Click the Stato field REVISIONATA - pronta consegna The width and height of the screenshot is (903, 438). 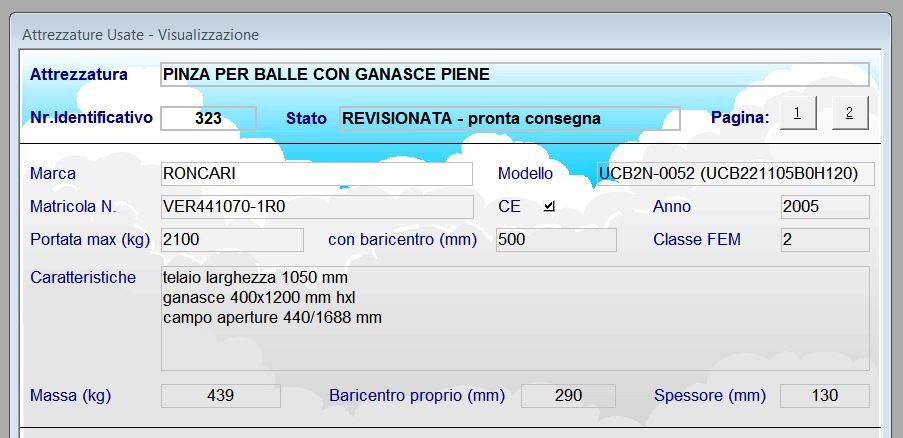coord(509,119)
